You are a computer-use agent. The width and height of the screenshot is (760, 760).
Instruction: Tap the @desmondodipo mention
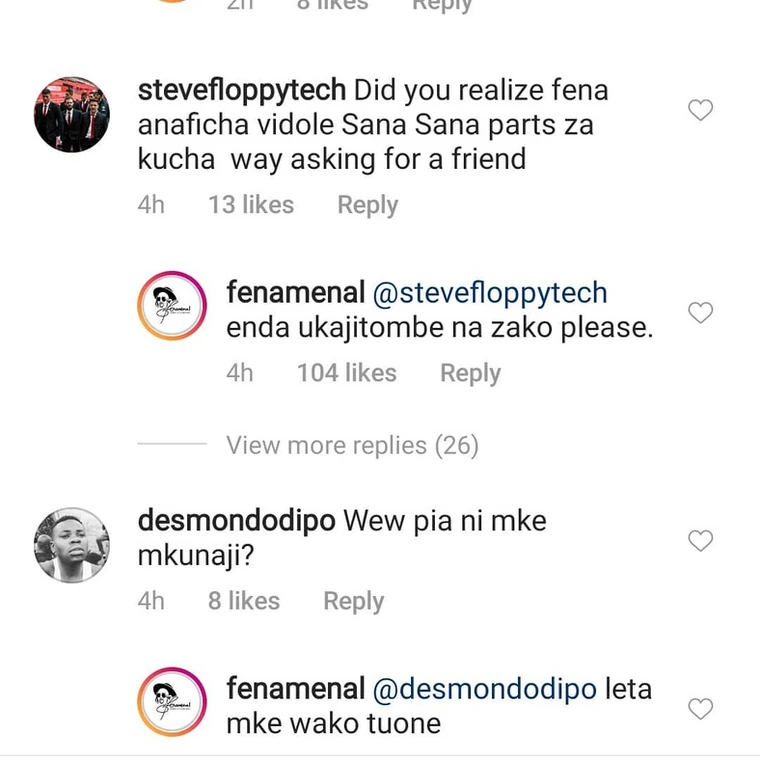(x=485, y=689)
